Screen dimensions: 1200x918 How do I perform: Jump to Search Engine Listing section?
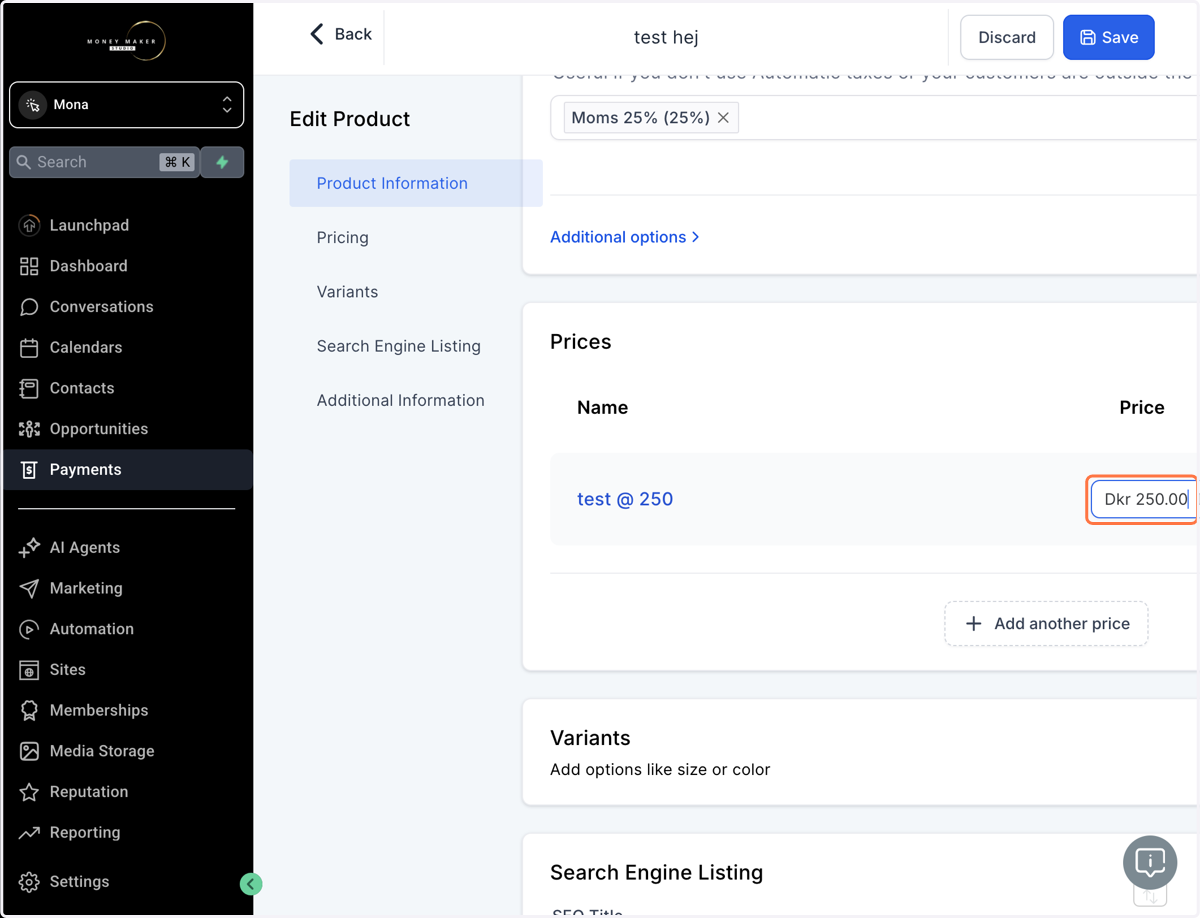[399, 346]
